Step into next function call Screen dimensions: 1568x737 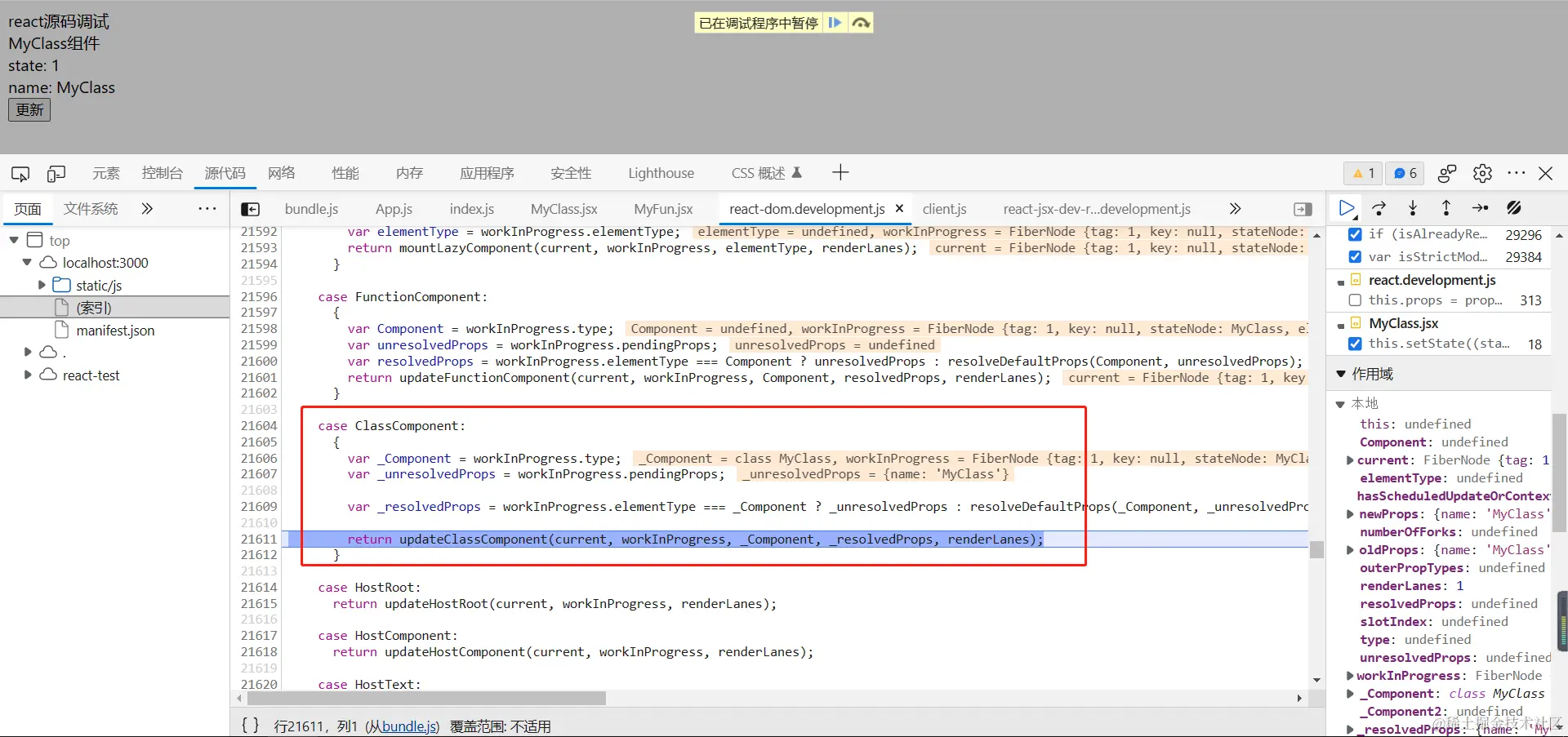click(x=1413, y=208)
